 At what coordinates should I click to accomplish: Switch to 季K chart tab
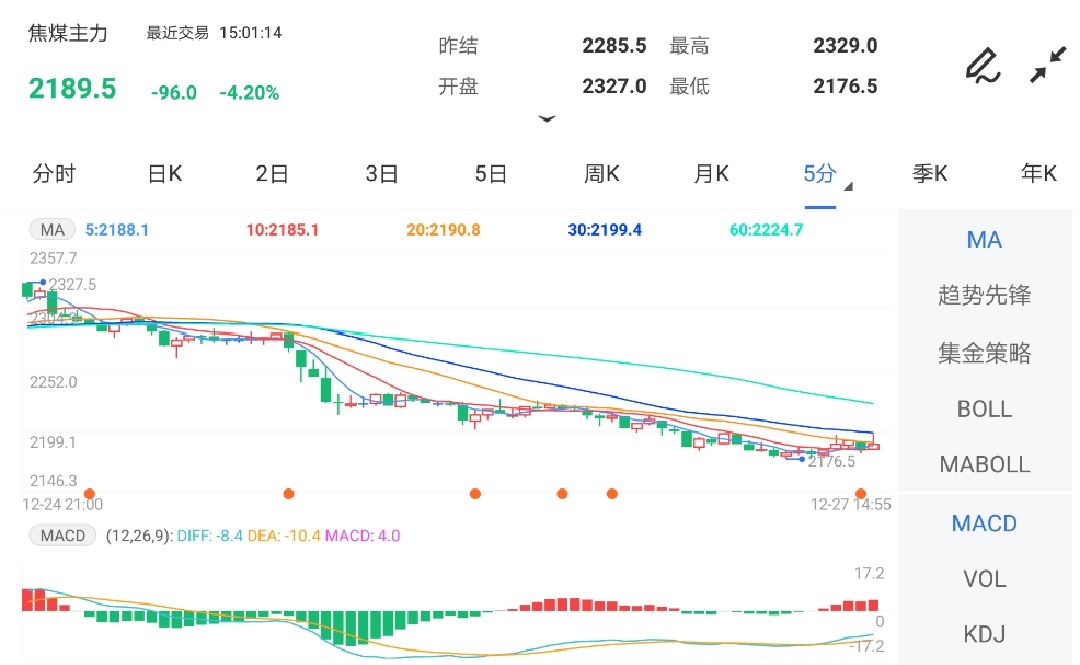tap(930, 174)
